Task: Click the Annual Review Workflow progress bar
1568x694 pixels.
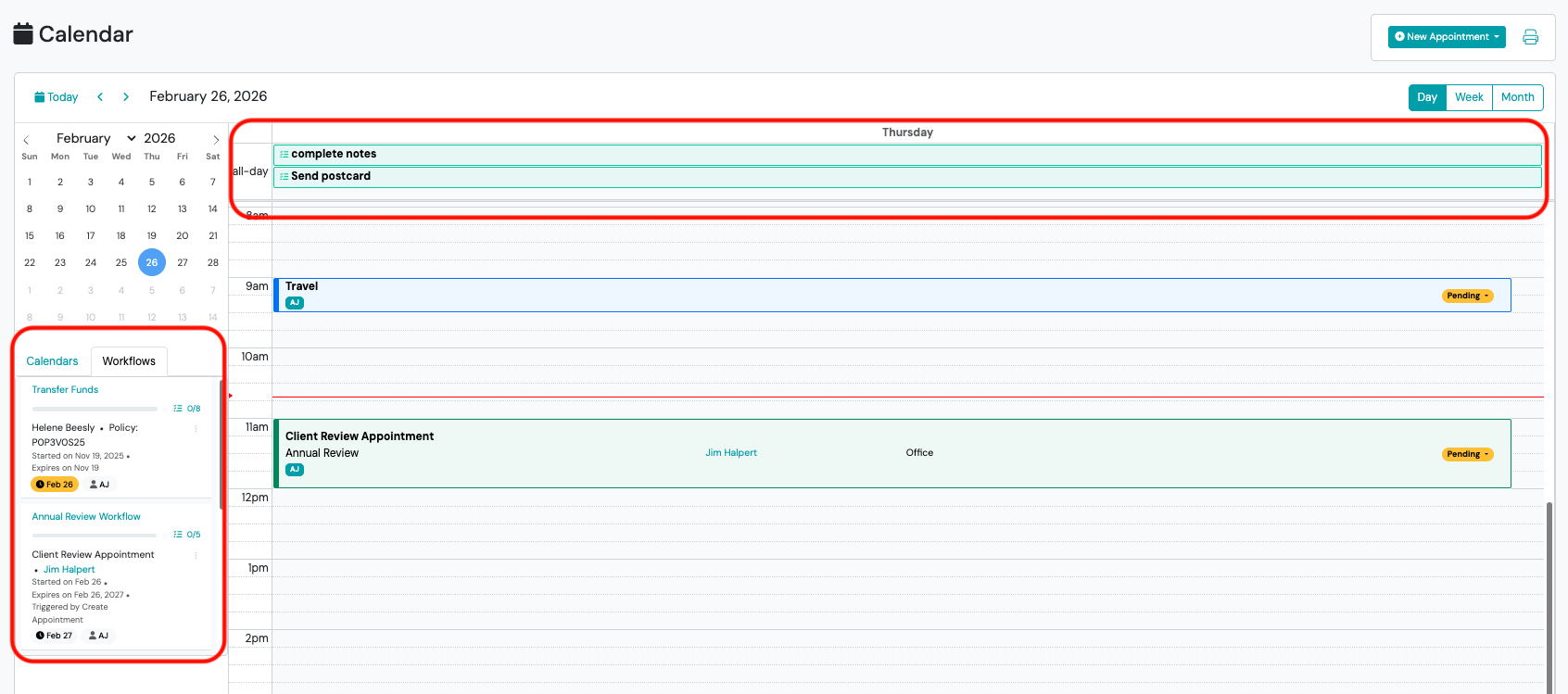Action: point(95,535)
